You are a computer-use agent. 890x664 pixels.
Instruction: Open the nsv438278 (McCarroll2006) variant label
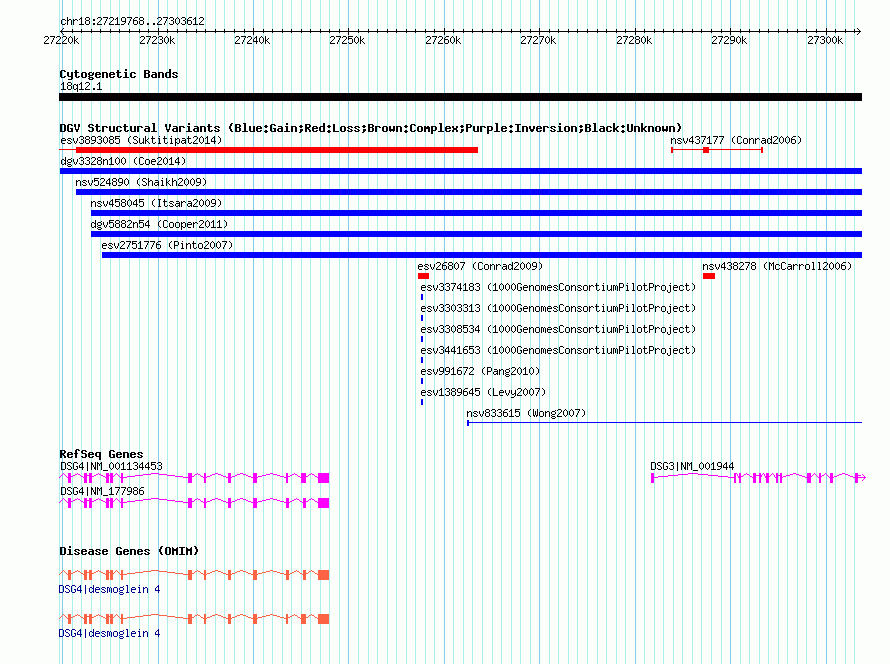(x=777, y=266)
